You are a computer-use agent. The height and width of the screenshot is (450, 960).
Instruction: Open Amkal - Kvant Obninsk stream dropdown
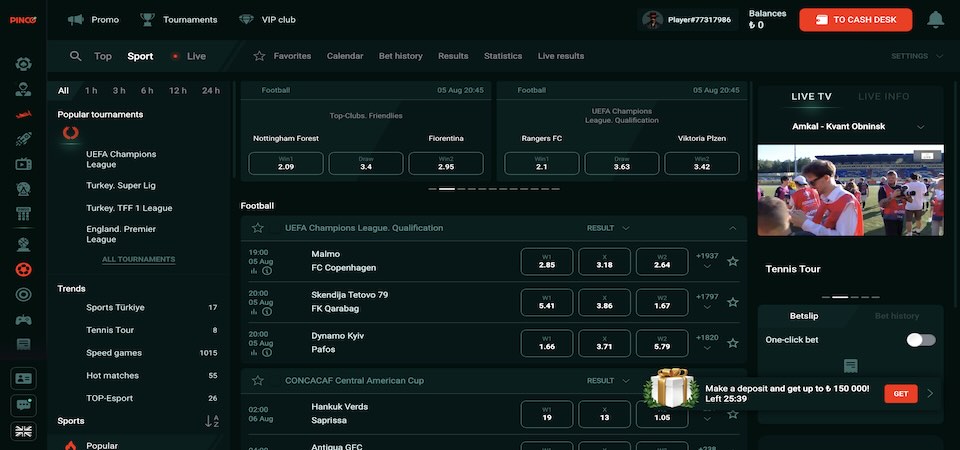click(920, 127)
